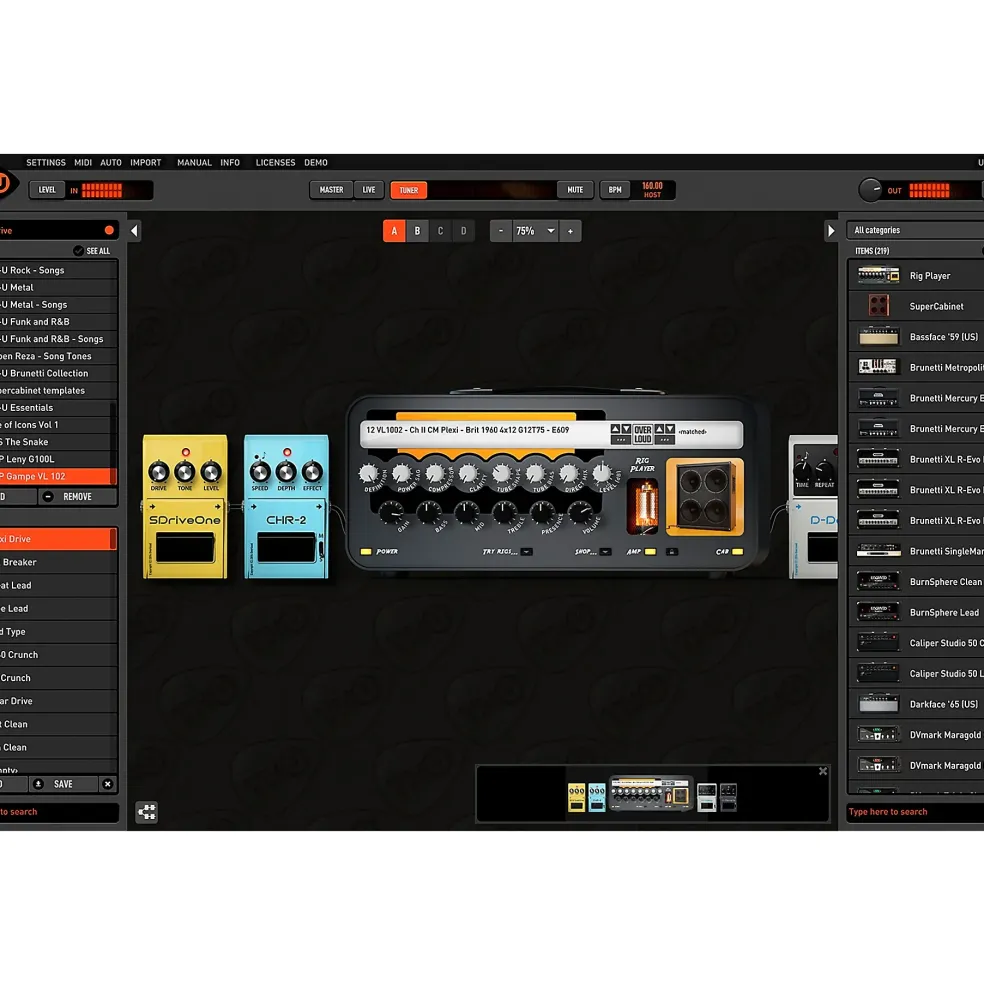This screenshot has height=985, width=984.
Task: Toggle the MASTER button
Action: pyautogui.click(x=331, y=190)
